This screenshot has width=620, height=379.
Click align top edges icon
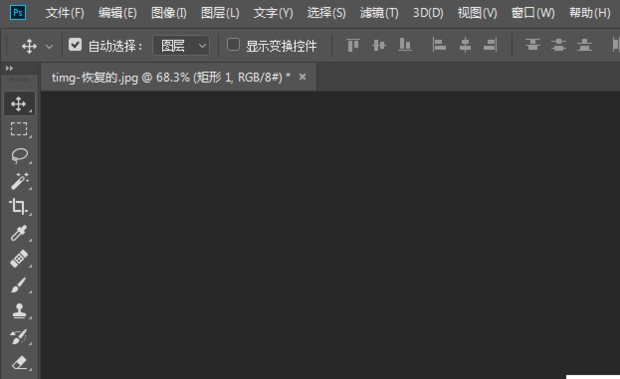tap(353, 45)
